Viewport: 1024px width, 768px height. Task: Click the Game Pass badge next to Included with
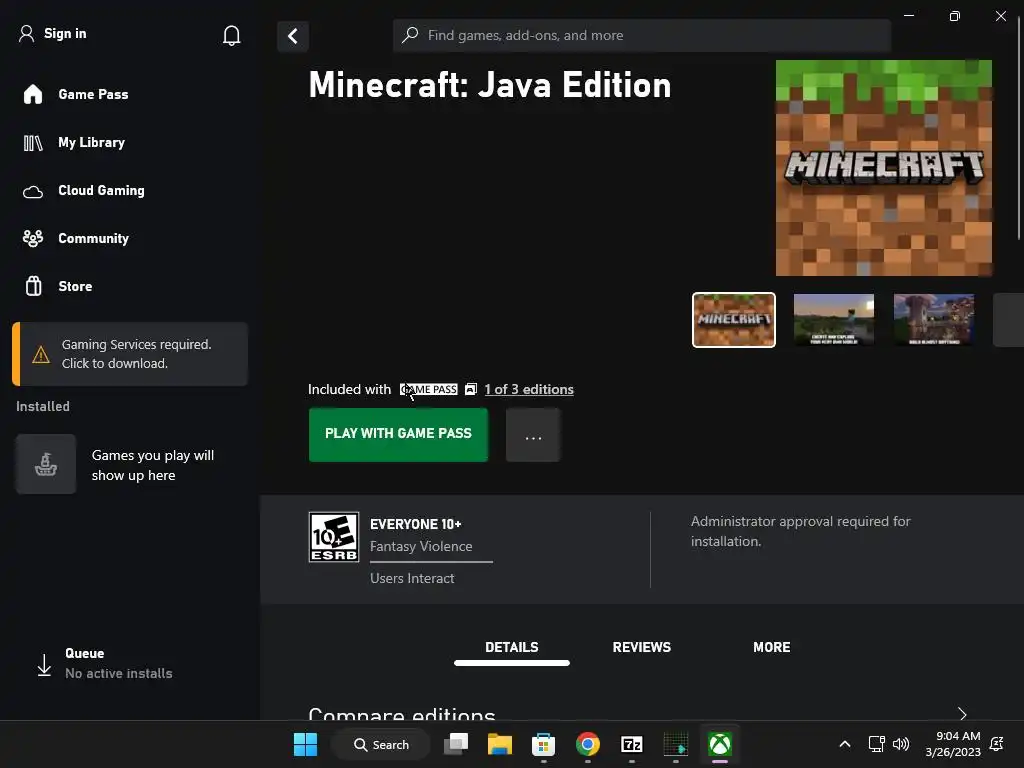pyautogui.click(x=428, y=389)
